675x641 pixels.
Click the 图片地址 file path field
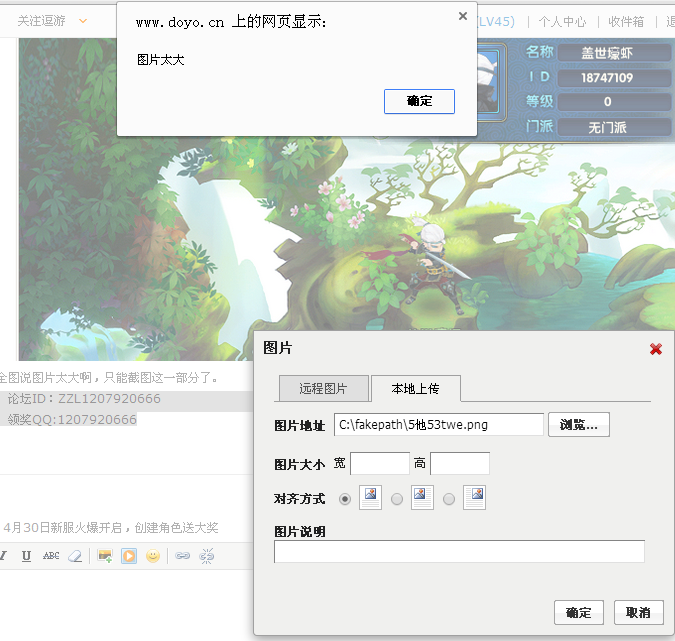(439, 425)
